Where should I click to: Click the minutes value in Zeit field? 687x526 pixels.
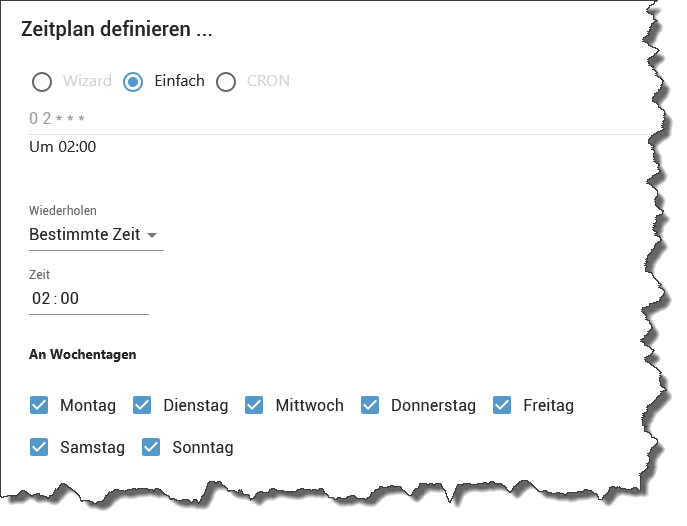pos(69,299)
